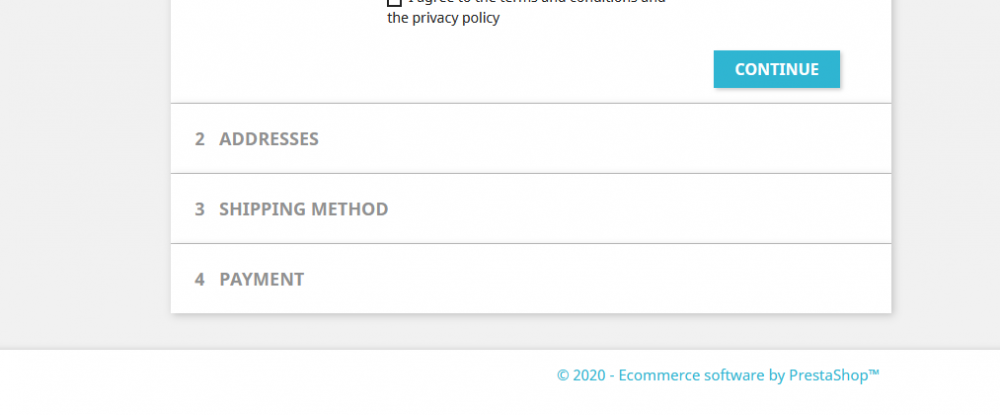Open the PAYMENT step heading
This screenshot has width=1000, height=415.
tap(261, 279)
